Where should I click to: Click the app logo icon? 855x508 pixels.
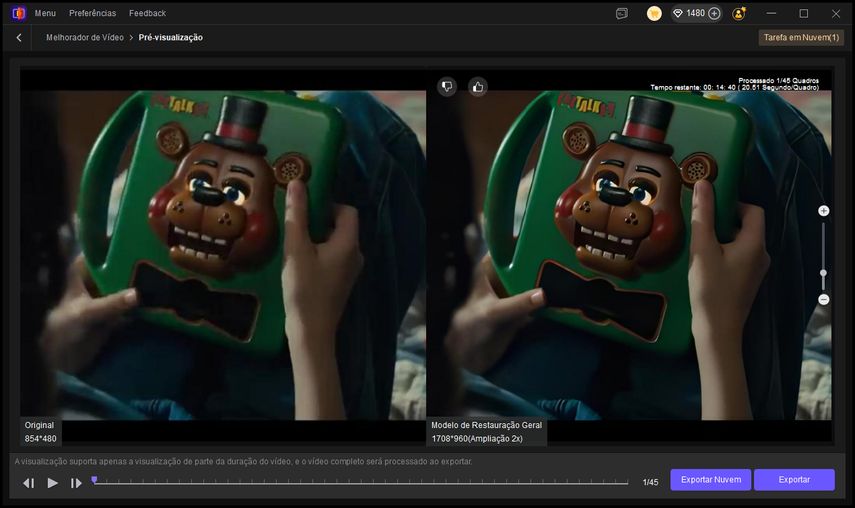click(x=19, y=13)
